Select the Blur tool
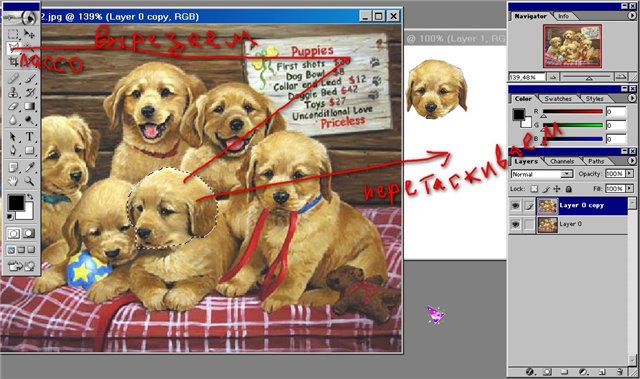The height and width of the screenshot is (379, 640). [x=13, y=120]
